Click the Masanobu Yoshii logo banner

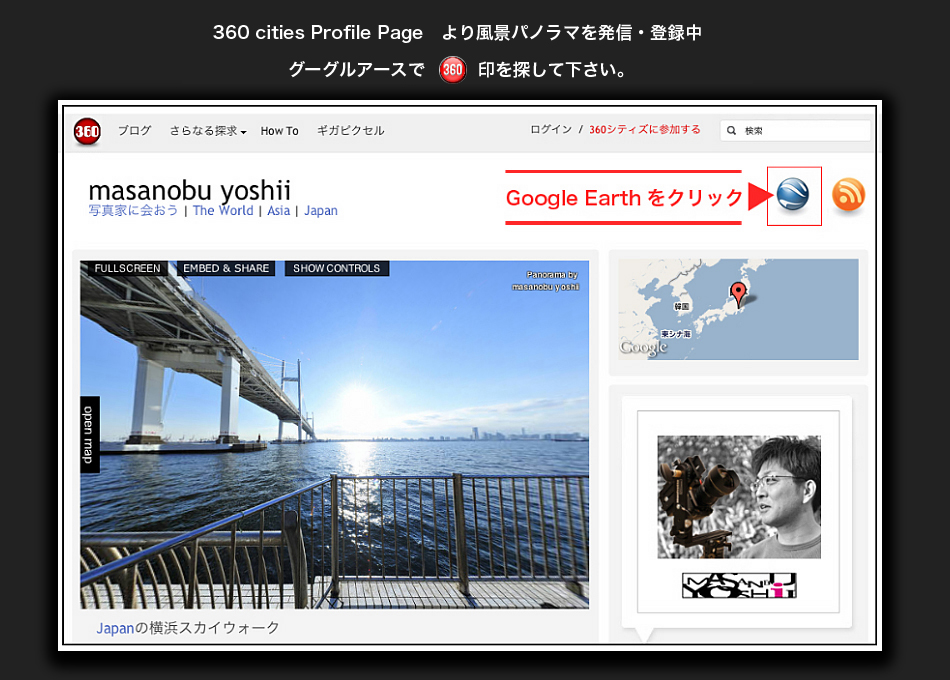(739, 585)
